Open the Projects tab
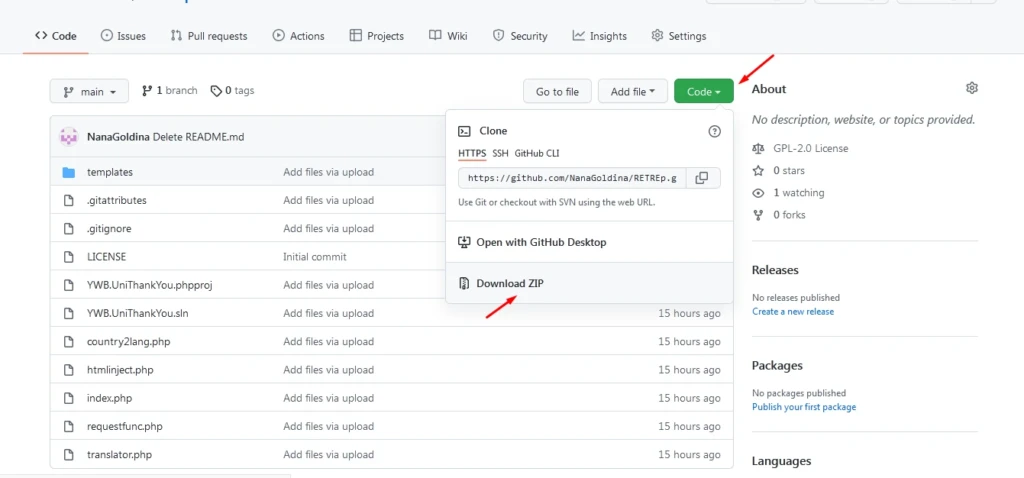Viewport: 1024px width, 478px height. 377,36
